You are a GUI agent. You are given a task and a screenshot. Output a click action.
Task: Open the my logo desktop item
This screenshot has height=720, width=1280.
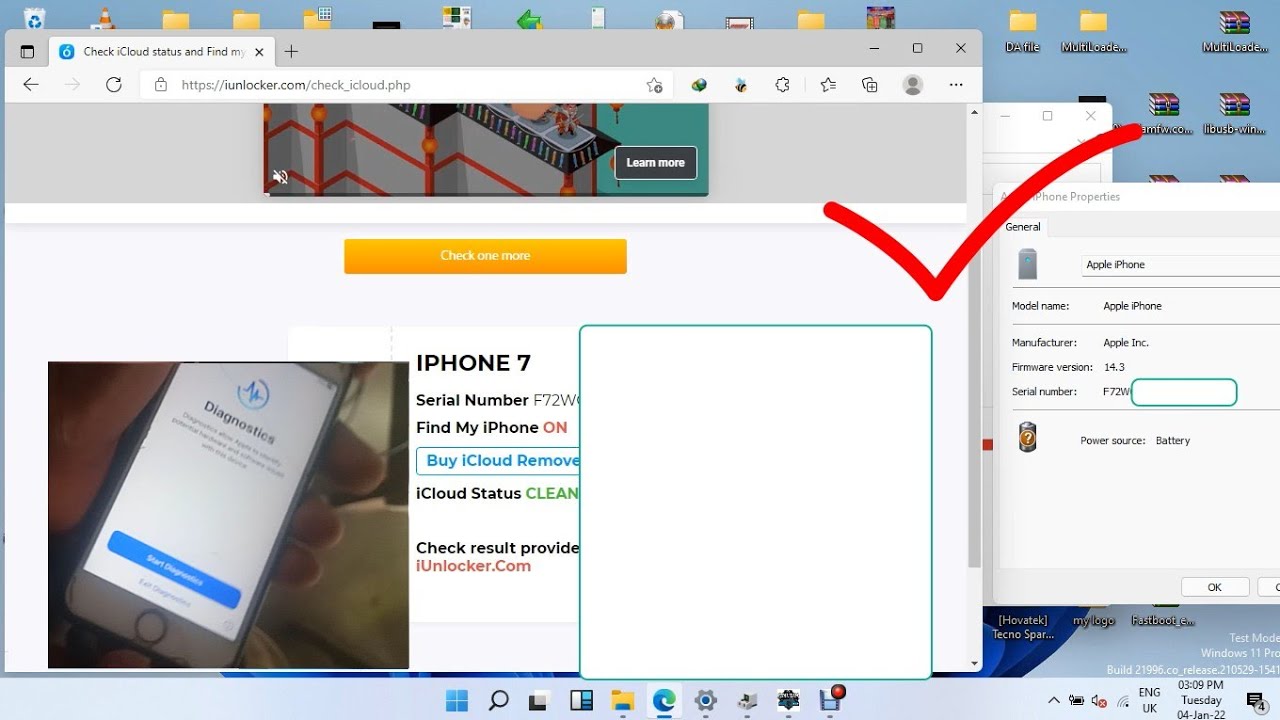coord(1093,614)
